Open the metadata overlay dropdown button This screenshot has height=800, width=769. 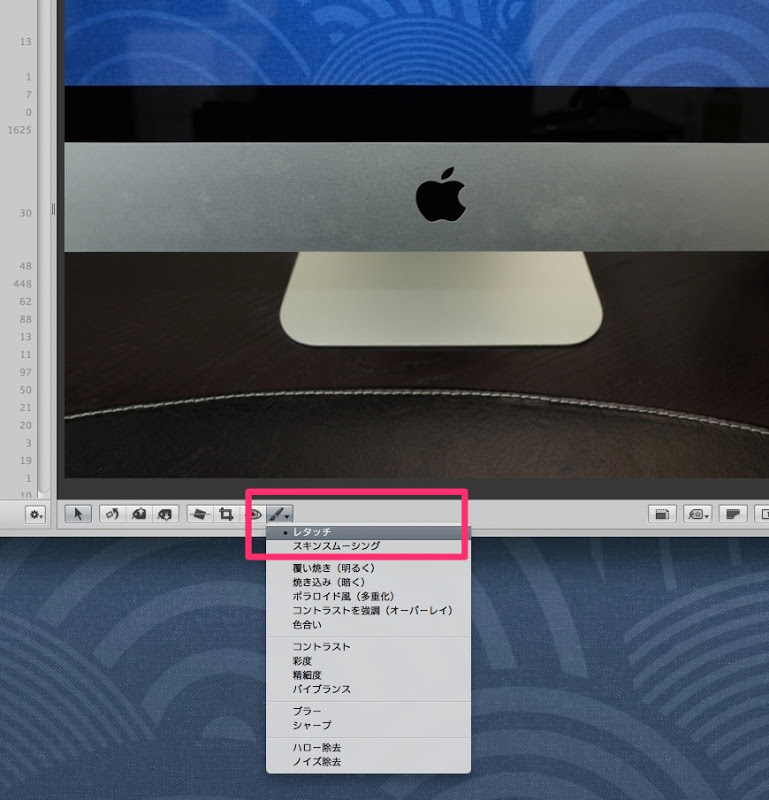[698, 514]
